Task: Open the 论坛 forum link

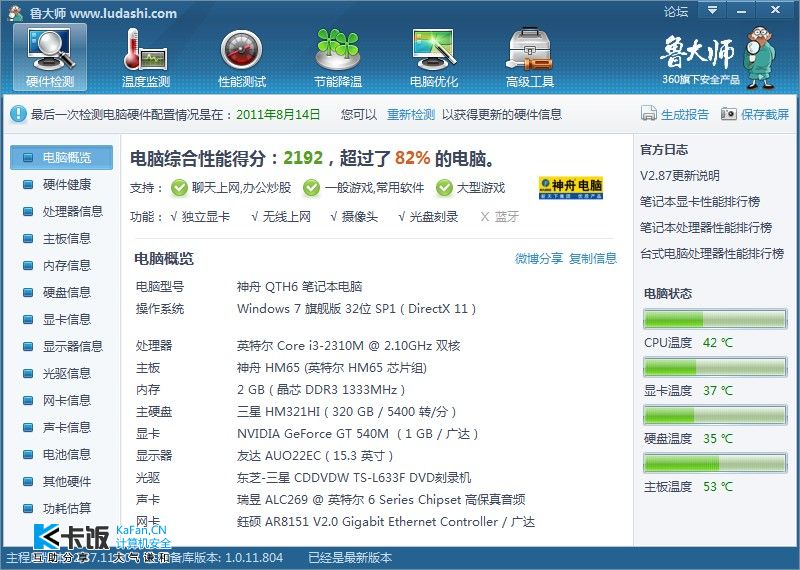Action: click(676, 11)
